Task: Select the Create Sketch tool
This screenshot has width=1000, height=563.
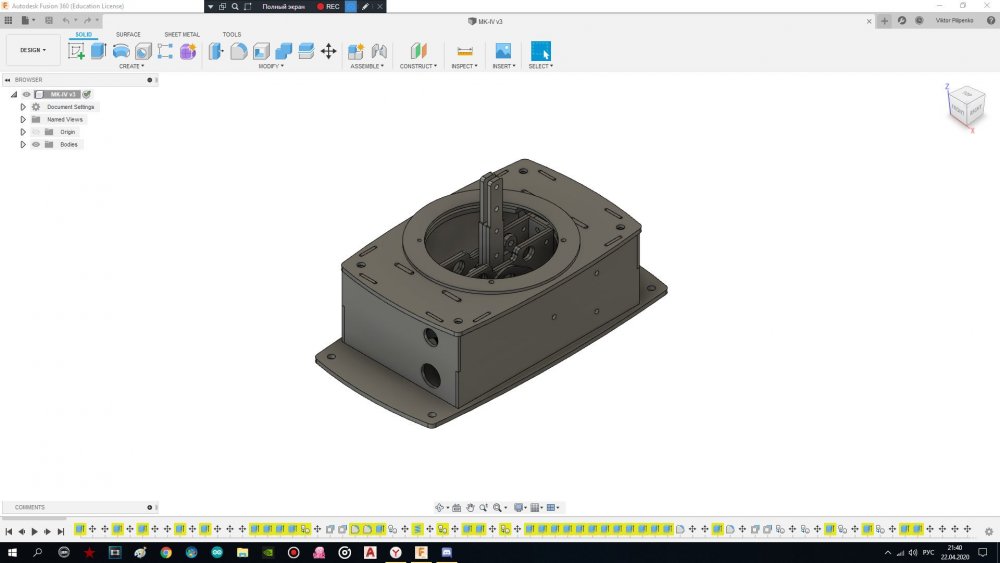Action: tap(76, 51)
